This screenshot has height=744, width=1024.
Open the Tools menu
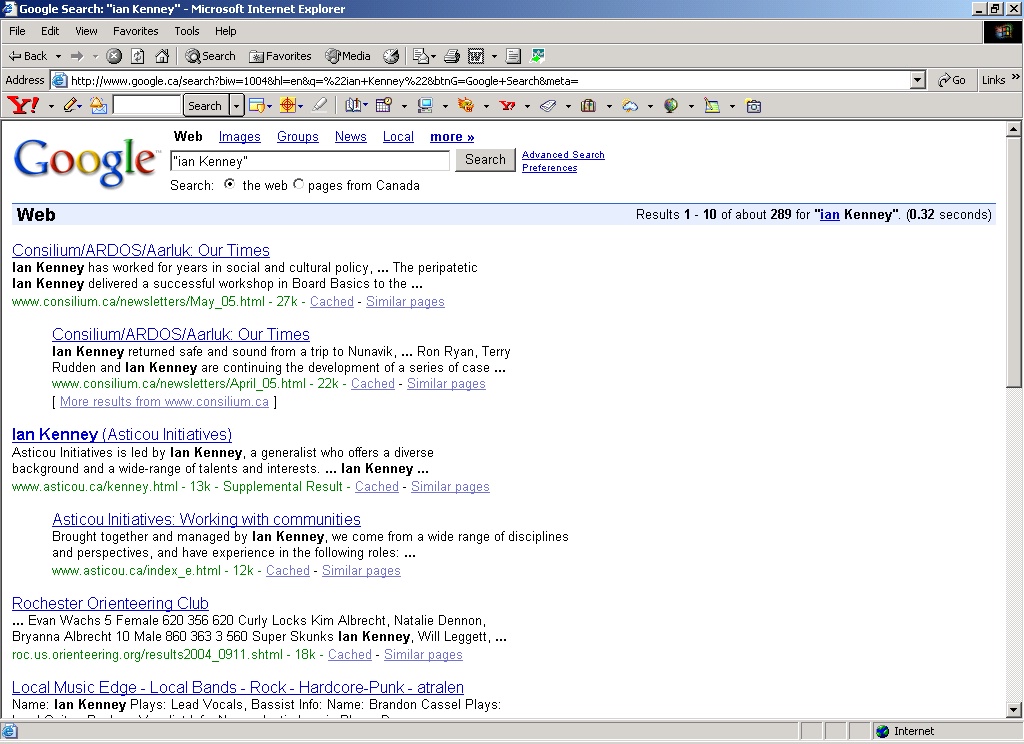coord(187,31)
